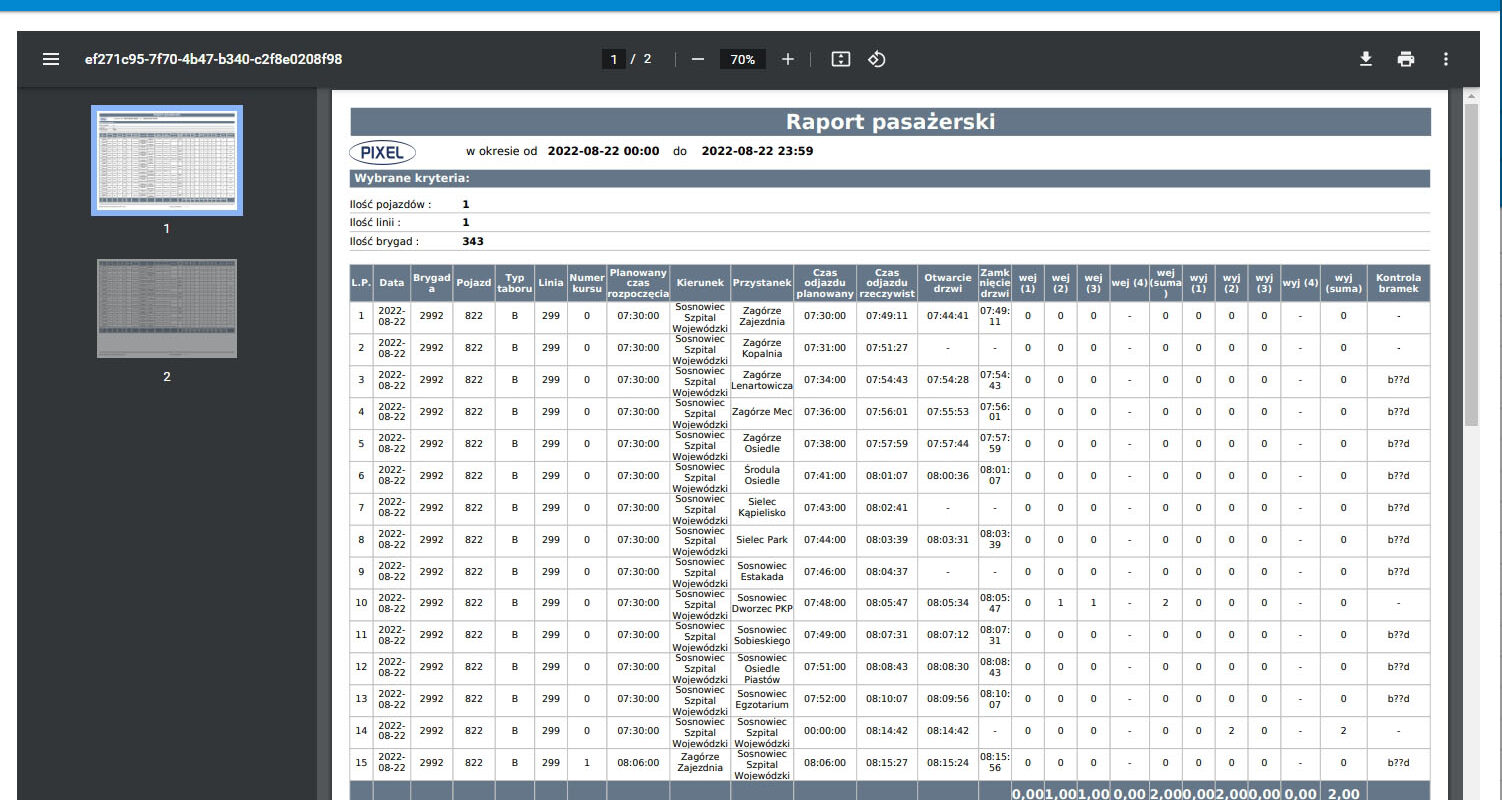Edit the current page number field
Screen dimensions: 1502x800
(613, 59)
